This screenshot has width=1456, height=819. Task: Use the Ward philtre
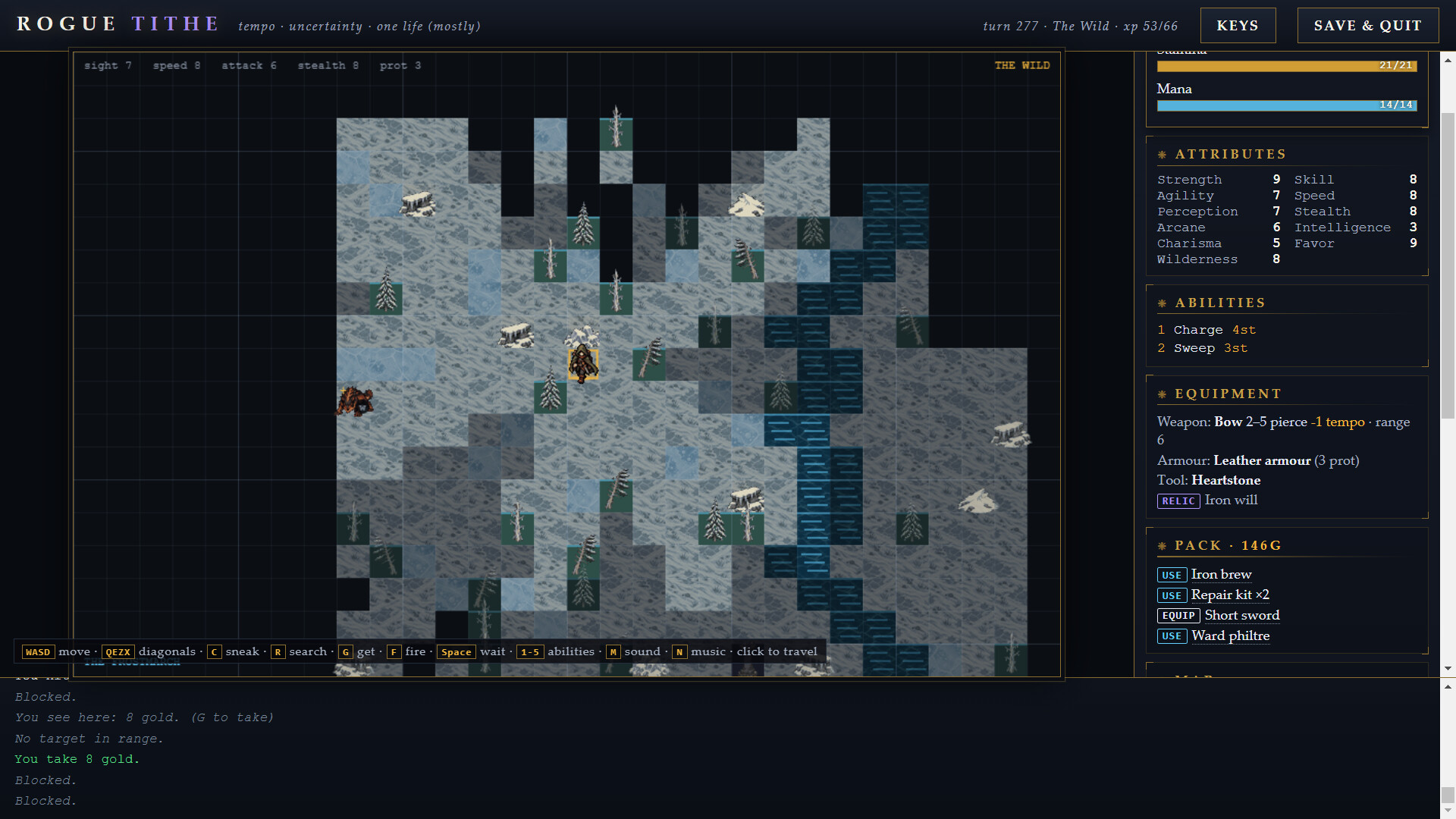pyautogui.click(x=1172, y=636)
